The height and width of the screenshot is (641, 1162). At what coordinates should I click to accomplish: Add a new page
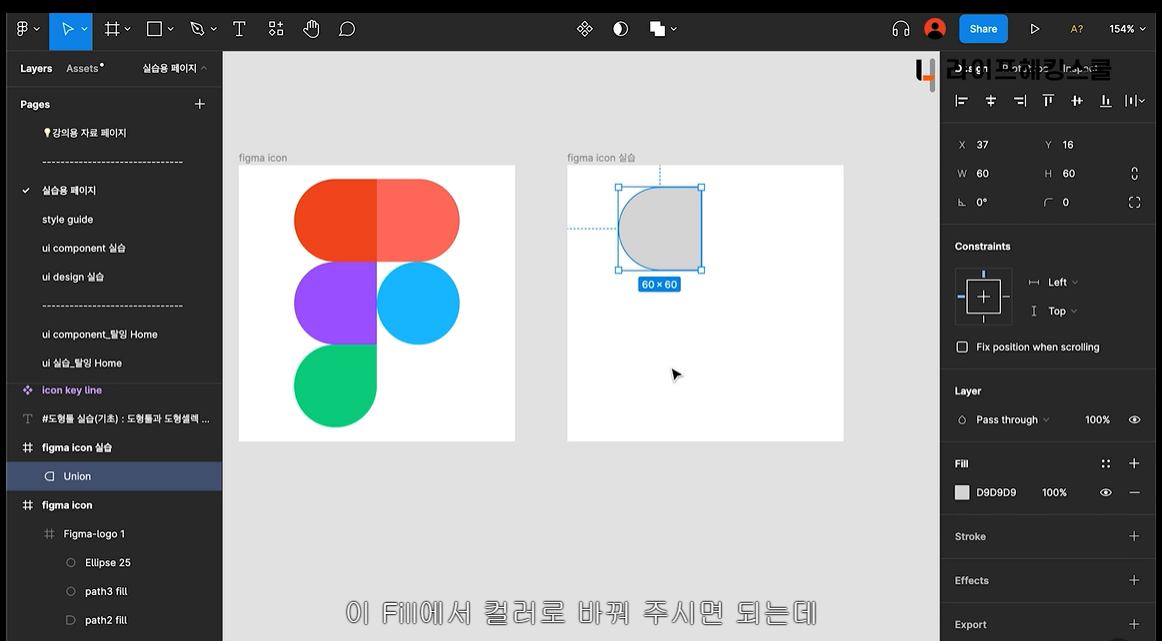point(199,104)
